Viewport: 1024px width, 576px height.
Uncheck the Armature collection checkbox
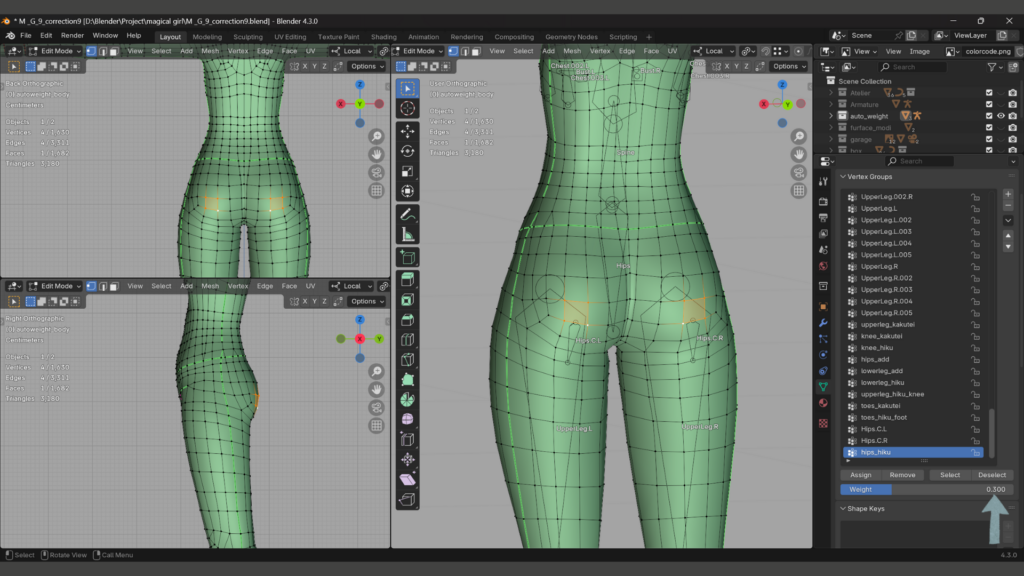click(989, 104)
